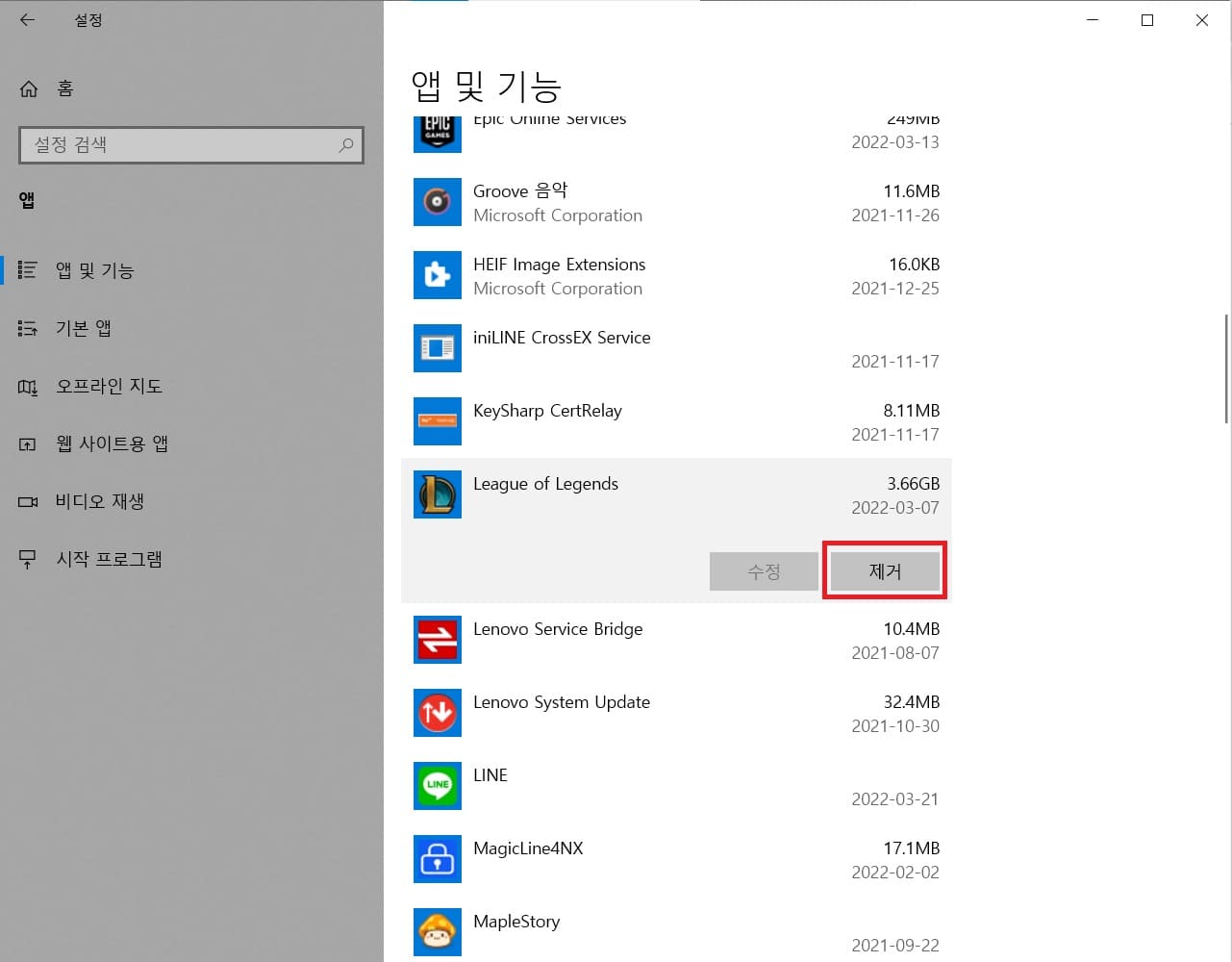Viewport: 1232px width, 962px height.
Task: Click the 2022-03-21 date for LINE
Action: click(x=895, y=799)
